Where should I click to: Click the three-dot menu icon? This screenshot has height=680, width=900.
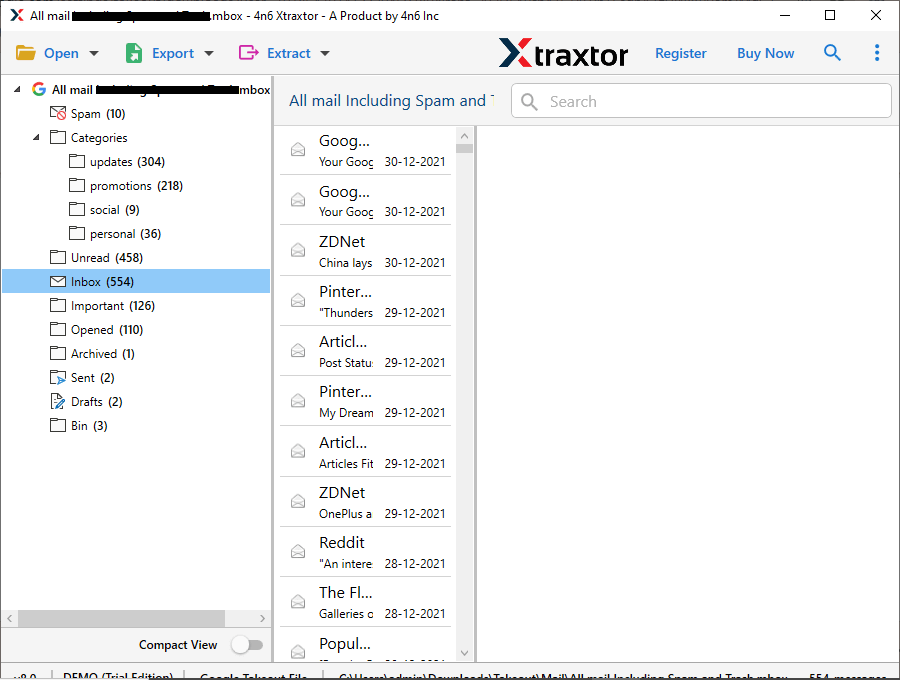click(x=877, y=52)
